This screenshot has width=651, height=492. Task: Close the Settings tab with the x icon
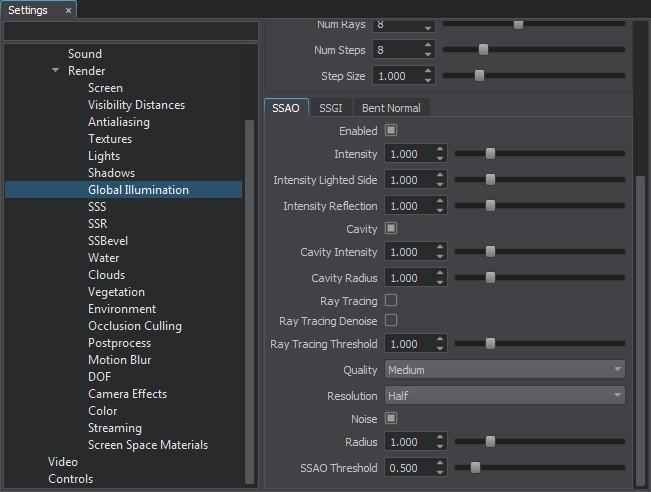68,10
